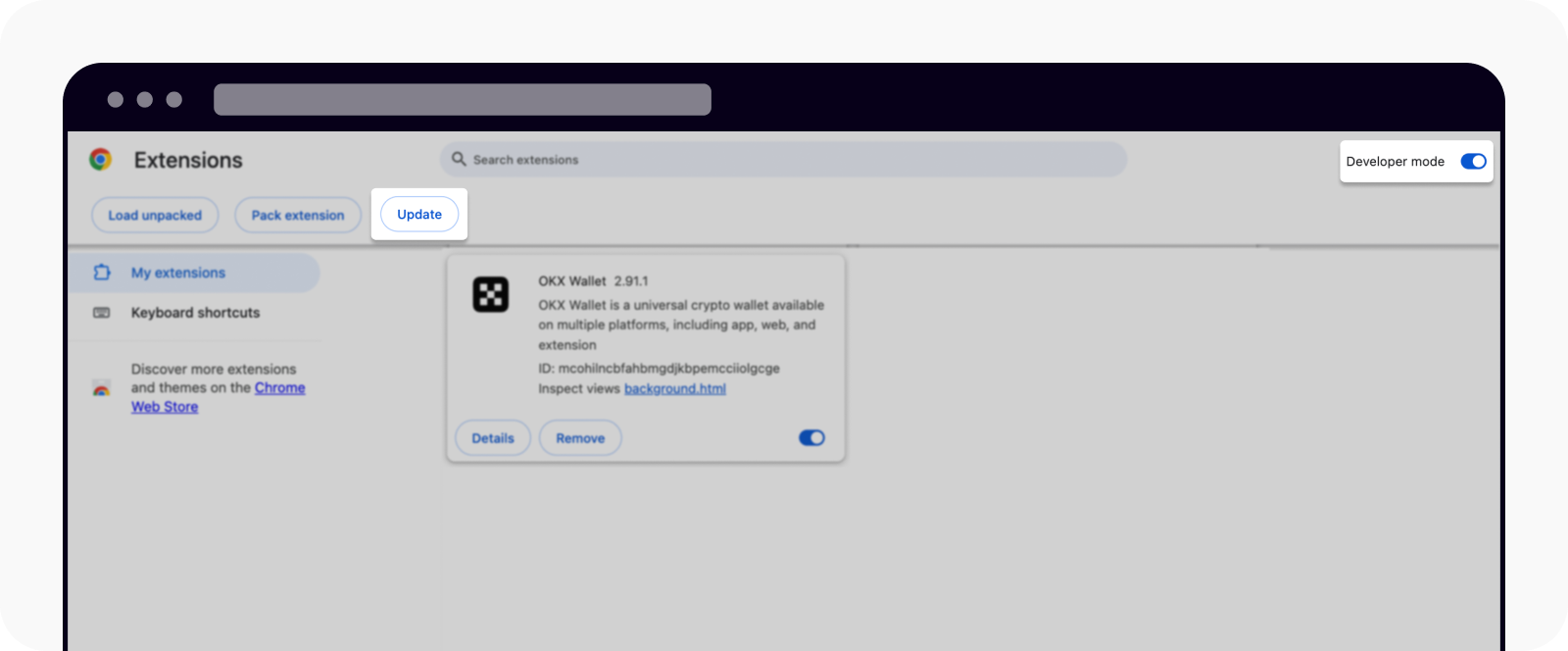Click OKX Wallet 2.91.1 name text
Image resolution: width=1568 pixels, height=651 pixels.
click(593, 280)
